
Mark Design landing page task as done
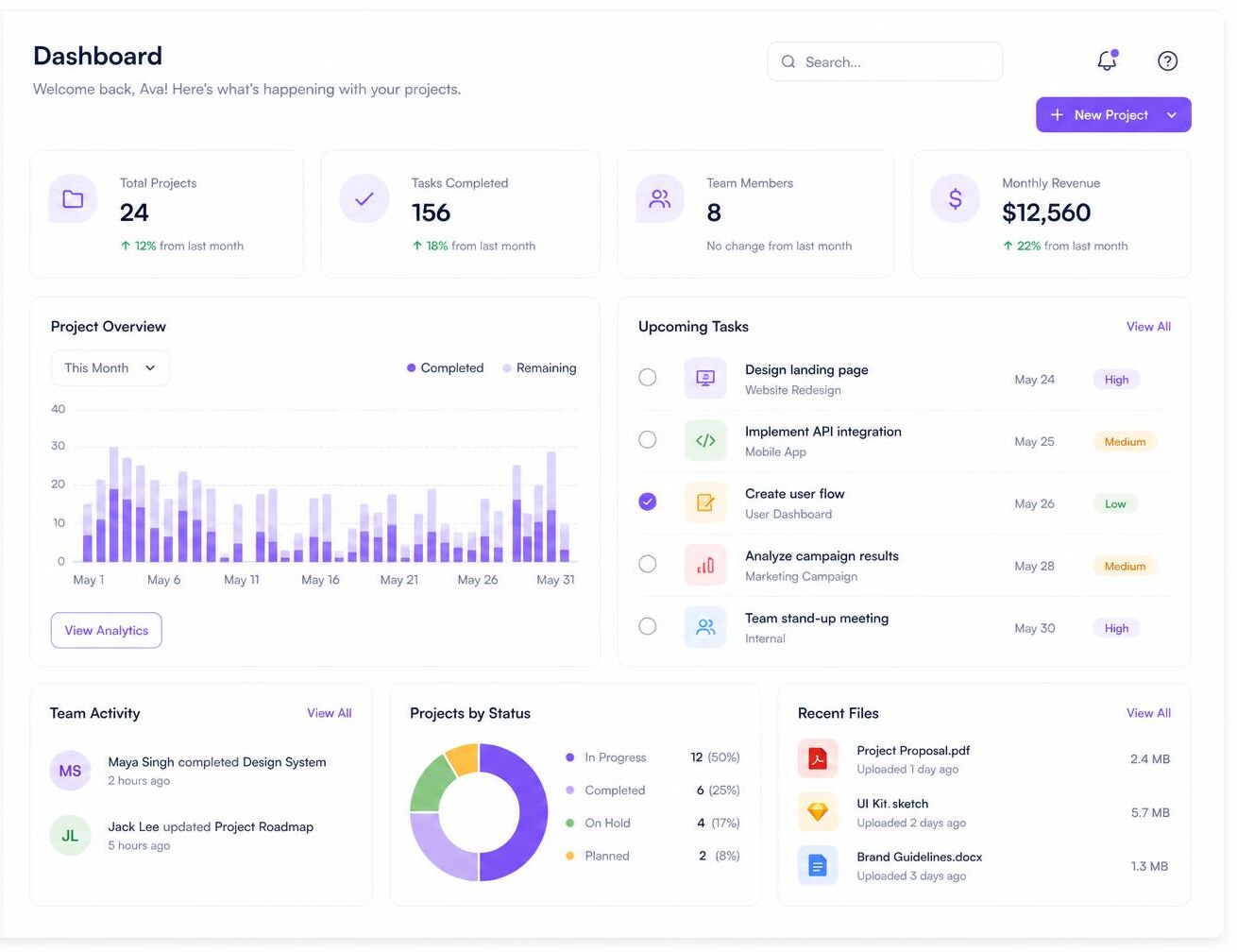click(647, 378)
